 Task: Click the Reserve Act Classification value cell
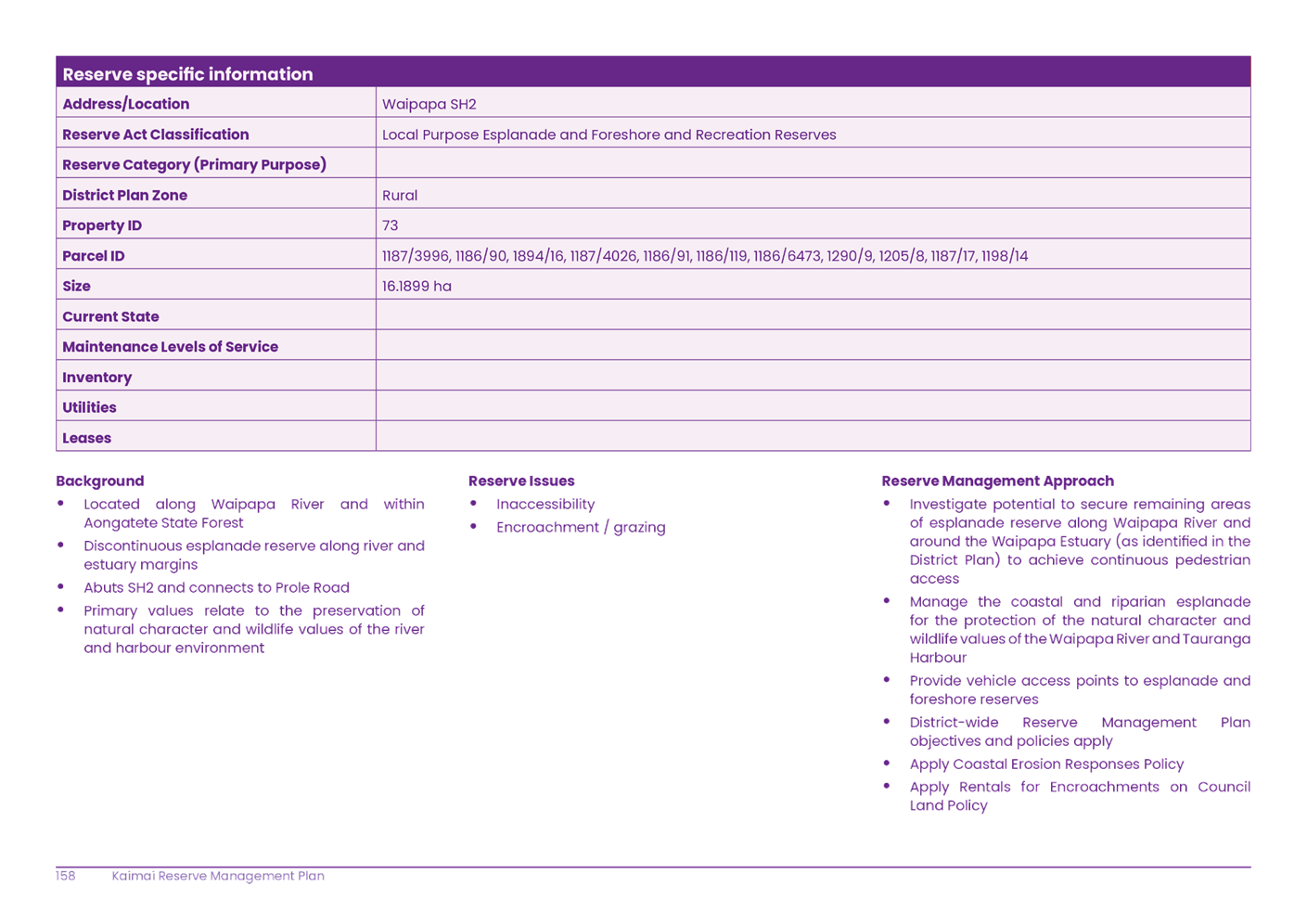point(609,135)
